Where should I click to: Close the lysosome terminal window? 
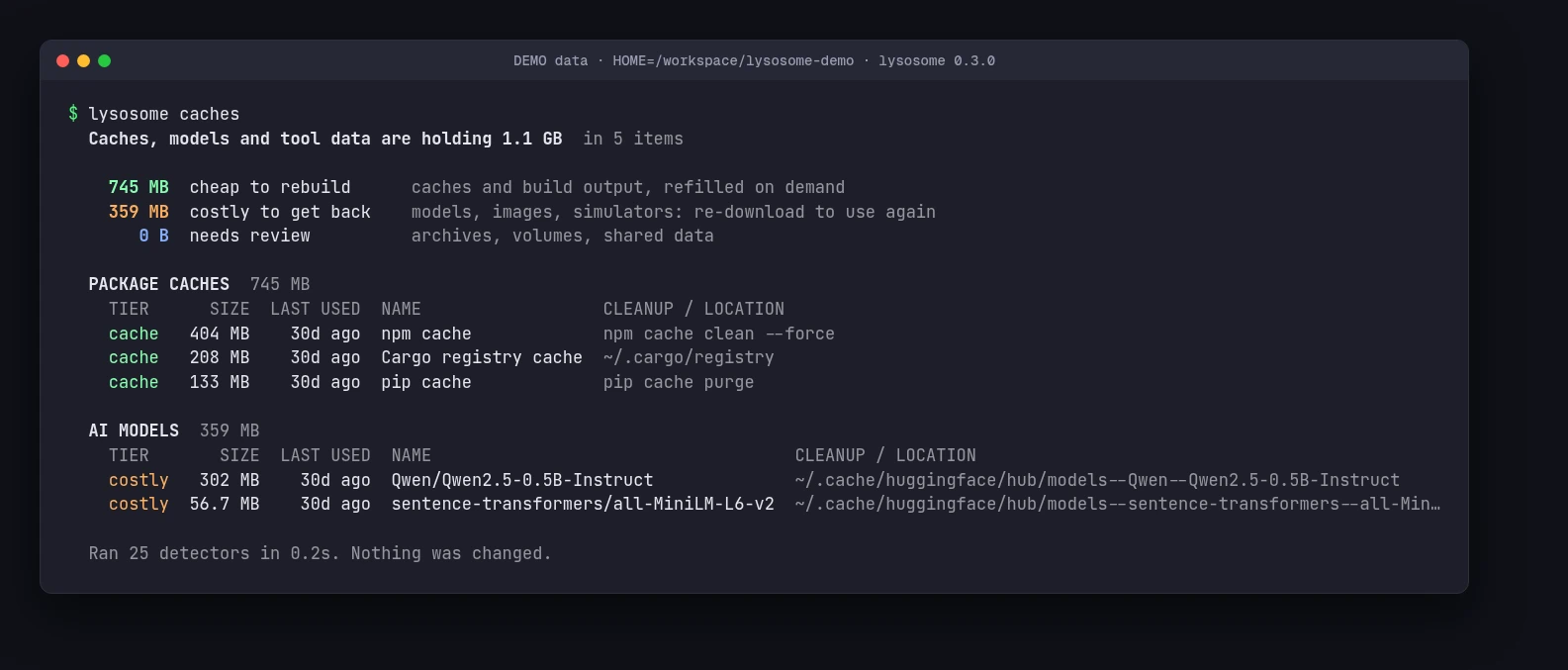[x=62, y=61]
